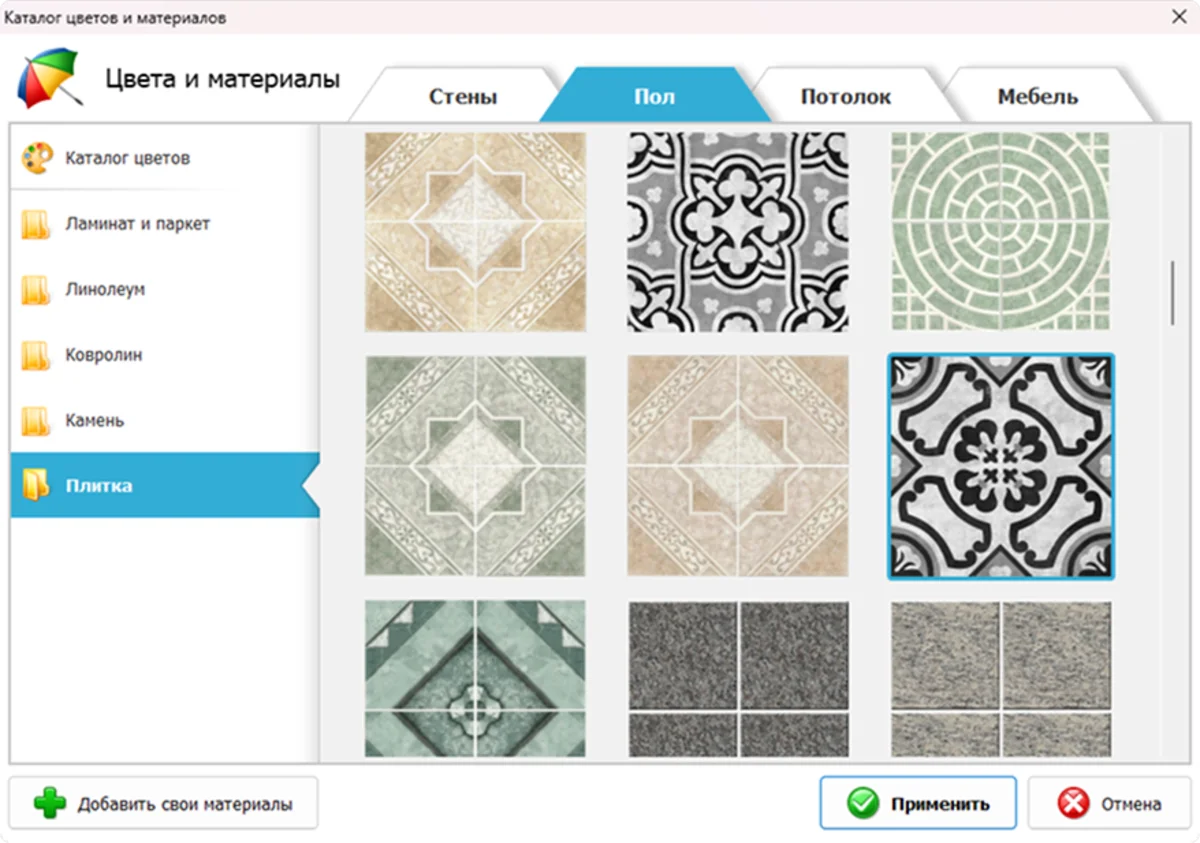Viewport: 1200px width, 843px height.
Task: Click the folder icon beside Ковролин
Action: (x=37, y=355)
